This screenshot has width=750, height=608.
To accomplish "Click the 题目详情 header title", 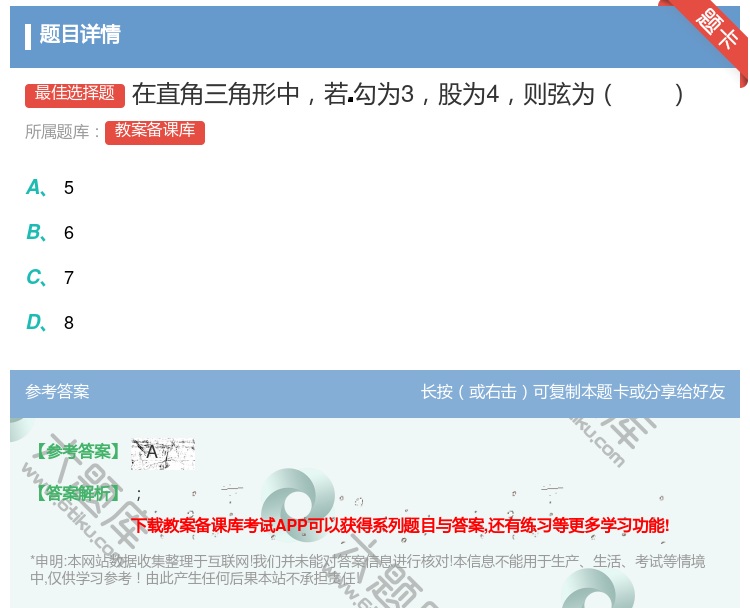I will pos(80,34).
